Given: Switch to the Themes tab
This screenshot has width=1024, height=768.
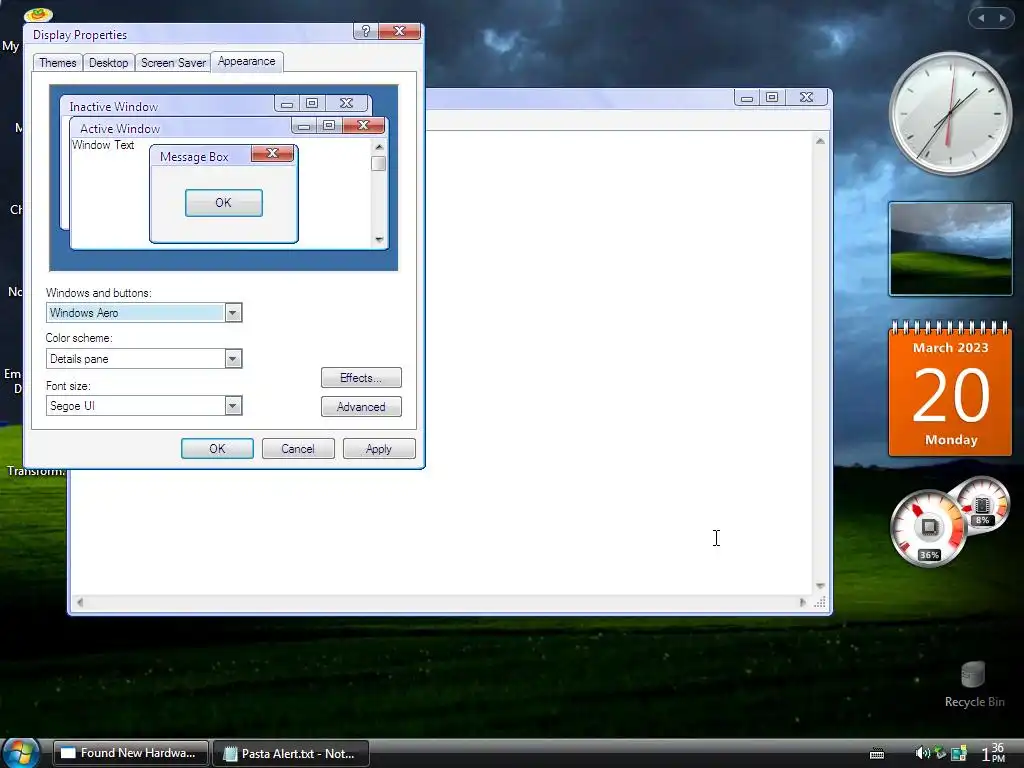Looking at the screenshot, I should click(x=57, y=63).
